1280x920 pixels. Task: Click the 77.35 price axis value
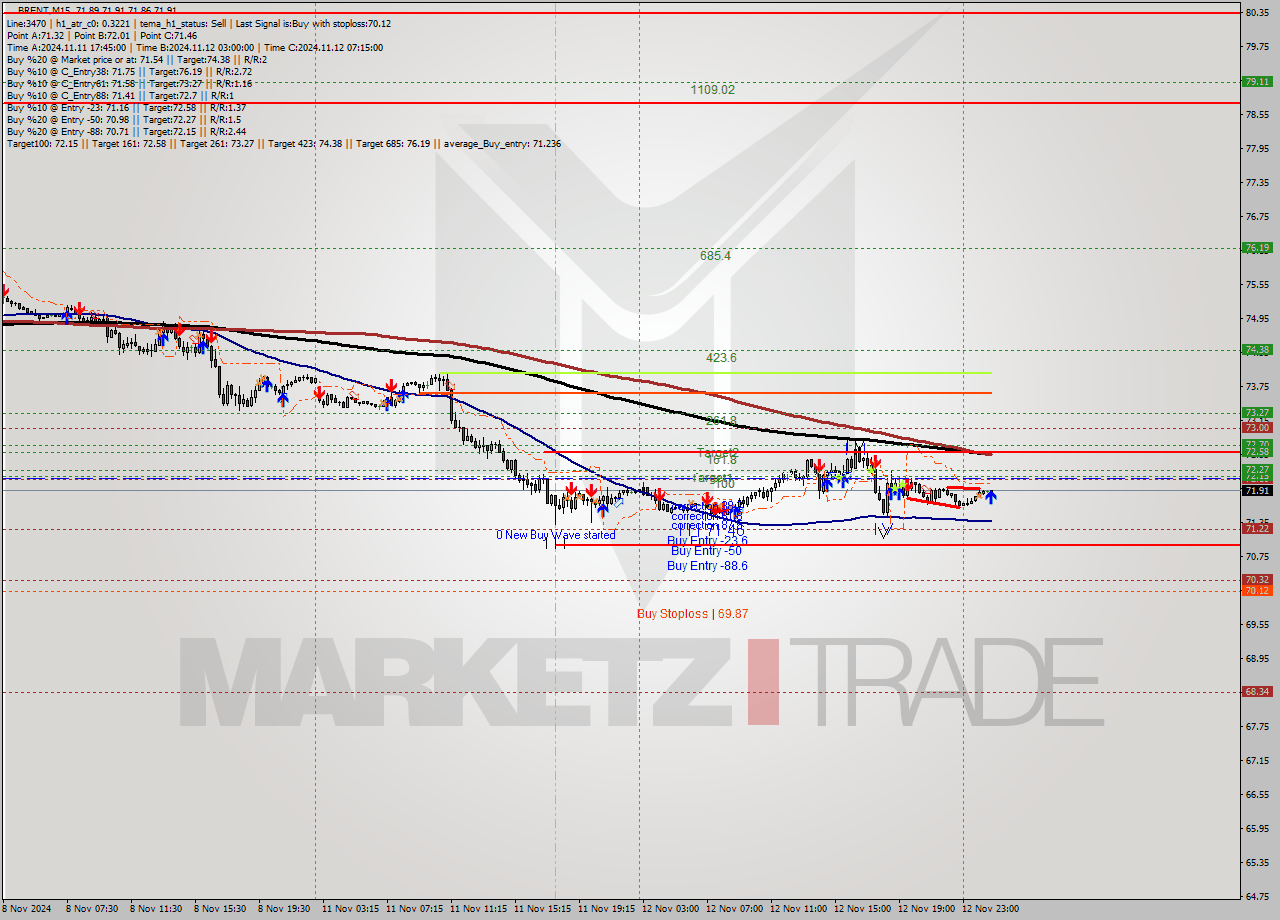(x=1257, y=183)
